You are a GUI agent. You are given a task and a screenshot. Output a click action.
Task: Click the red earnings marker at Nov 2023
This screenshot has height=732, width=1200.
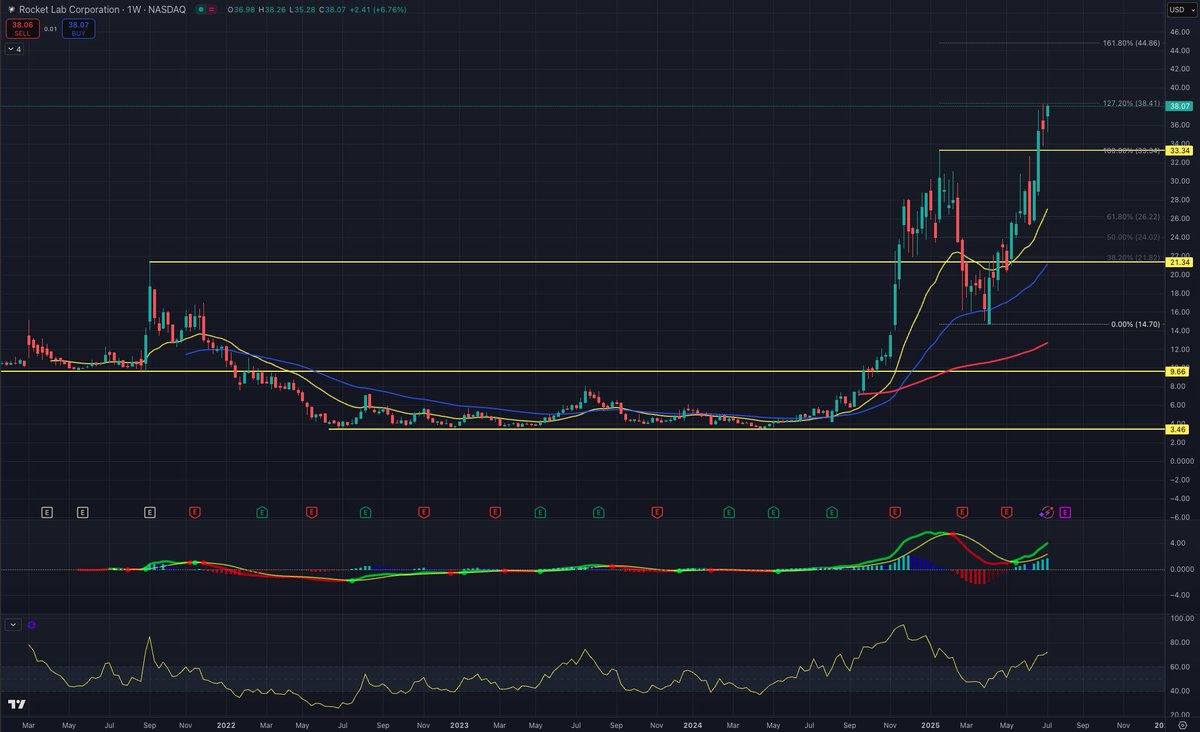[657, 512]
